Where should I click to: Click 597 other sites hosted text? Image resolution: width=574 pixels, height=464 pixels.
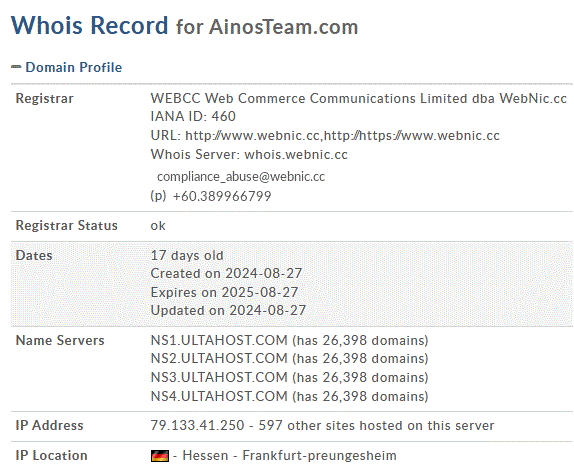(x=376, y=425)
